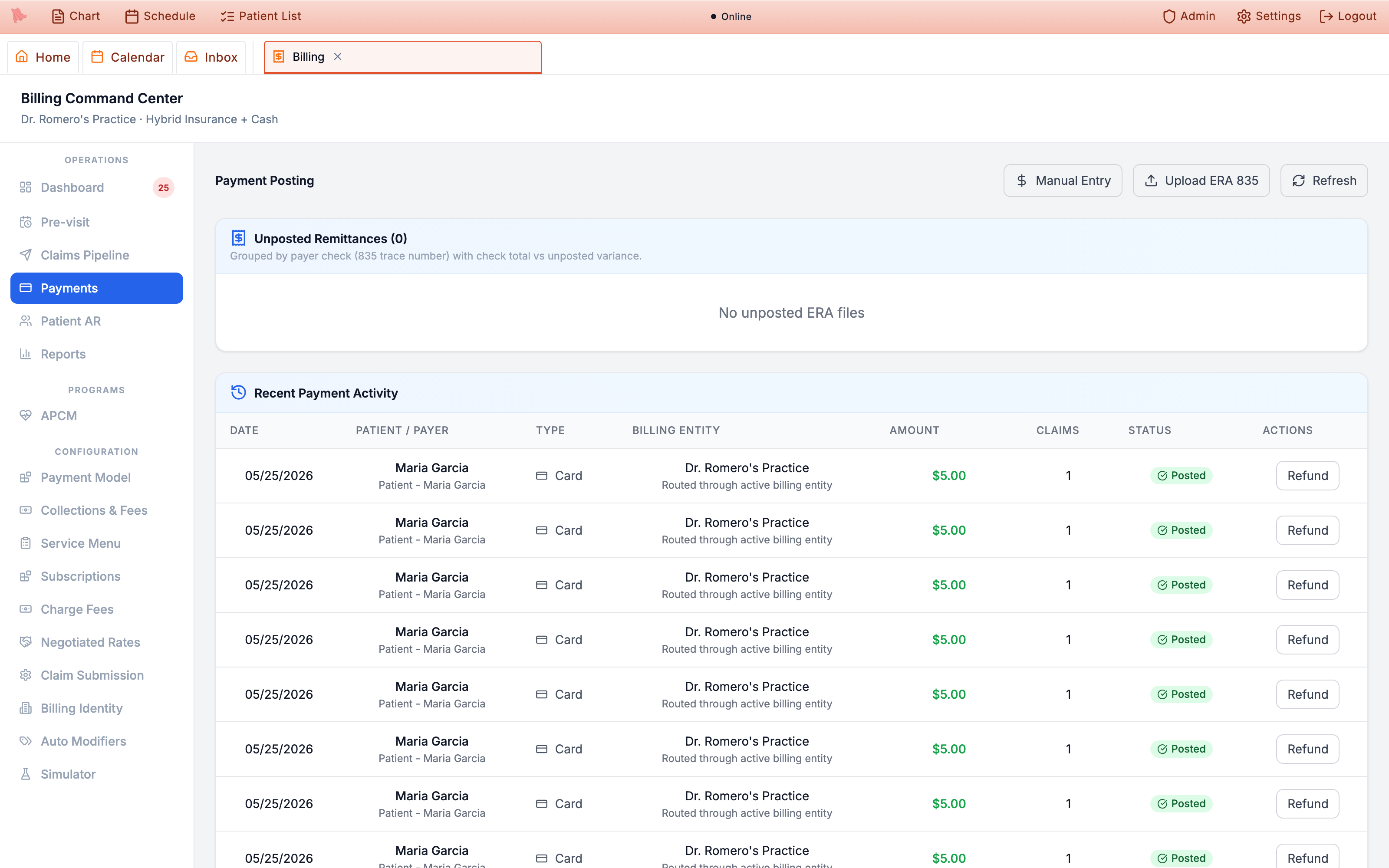Click Upload ERA 835 button
This screenshot has width=1389, height=868.
click(x=1201, y=181)
